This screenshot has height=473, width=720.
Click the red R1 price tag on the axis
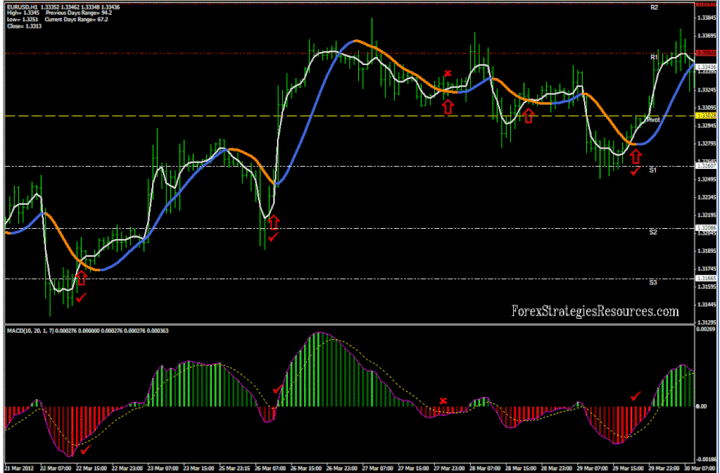coord(706,53)
